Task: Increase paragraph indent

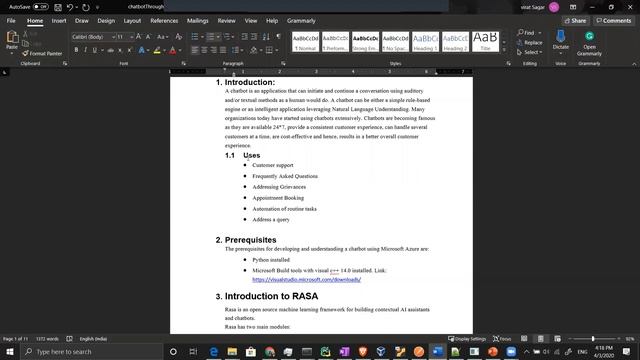Action: click(x=254, y=37)
